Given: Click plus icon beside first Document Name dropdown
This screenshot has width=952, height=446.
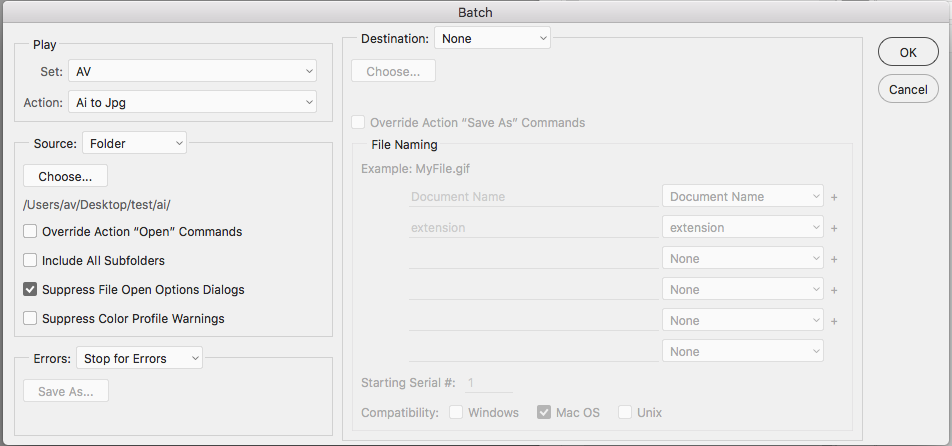Looking at the screenshot, I should [x=834, y=198].
